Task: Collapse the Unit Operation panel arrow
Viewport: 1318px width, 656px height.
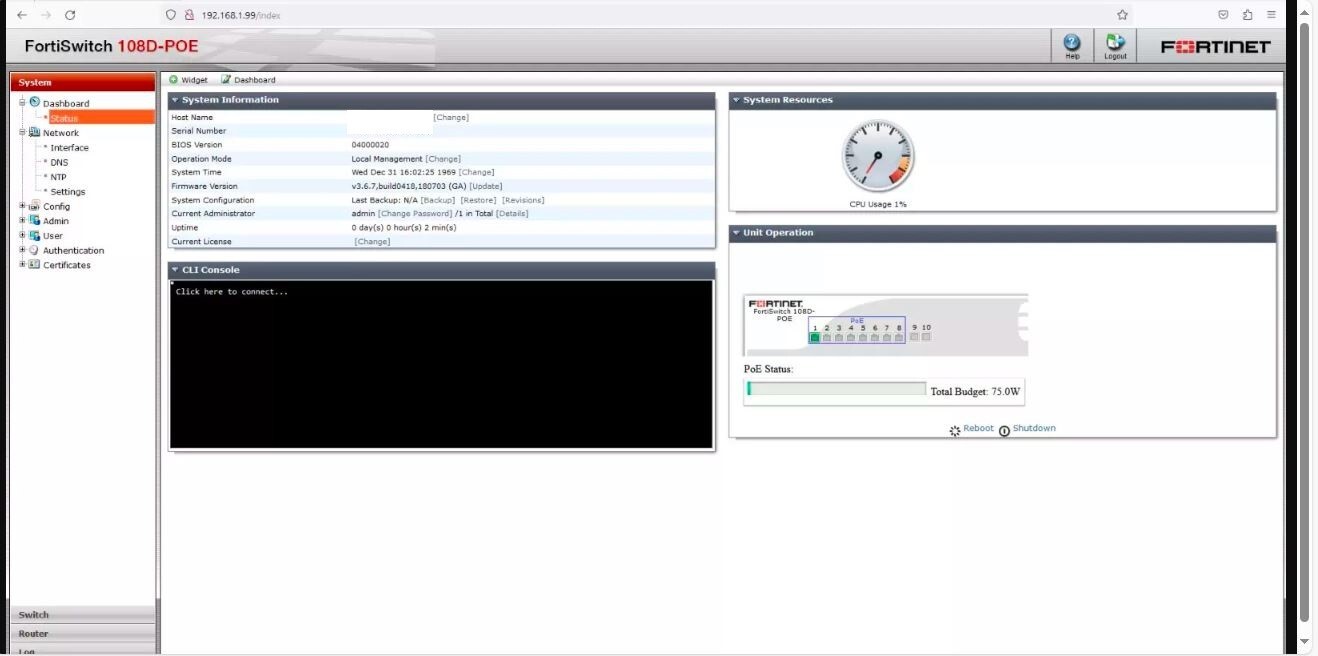Action: click(x=736, y=233)
